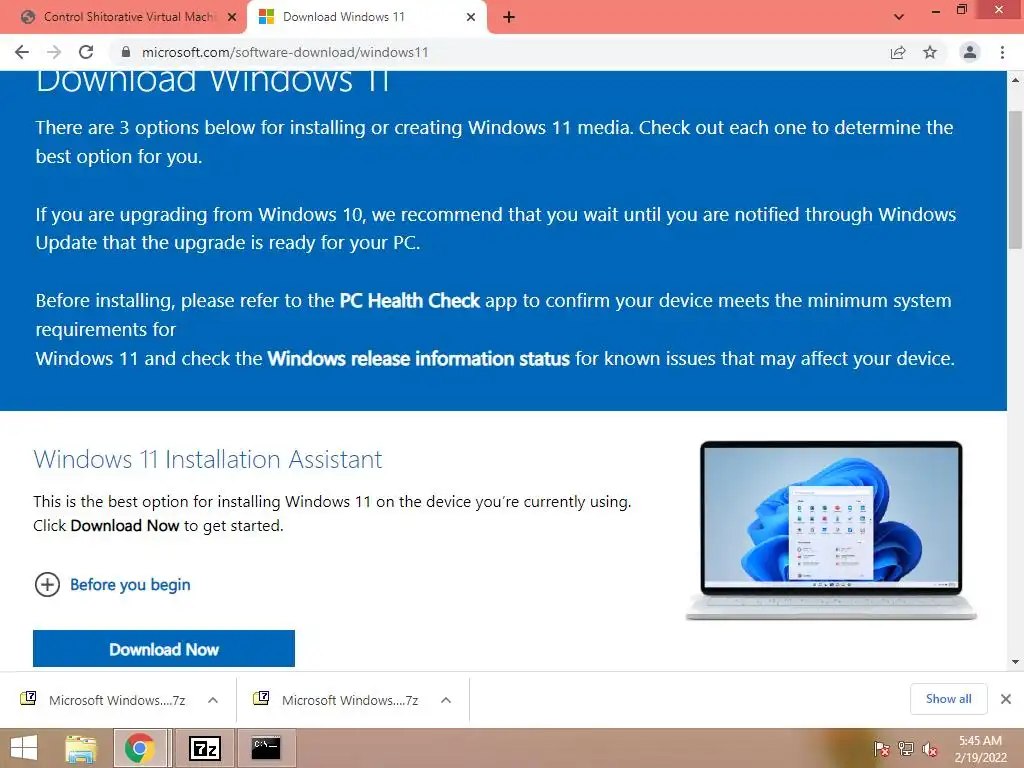Open Chrome three-dot menu
Screen dimensions: 1024x768
(1002, 52)
